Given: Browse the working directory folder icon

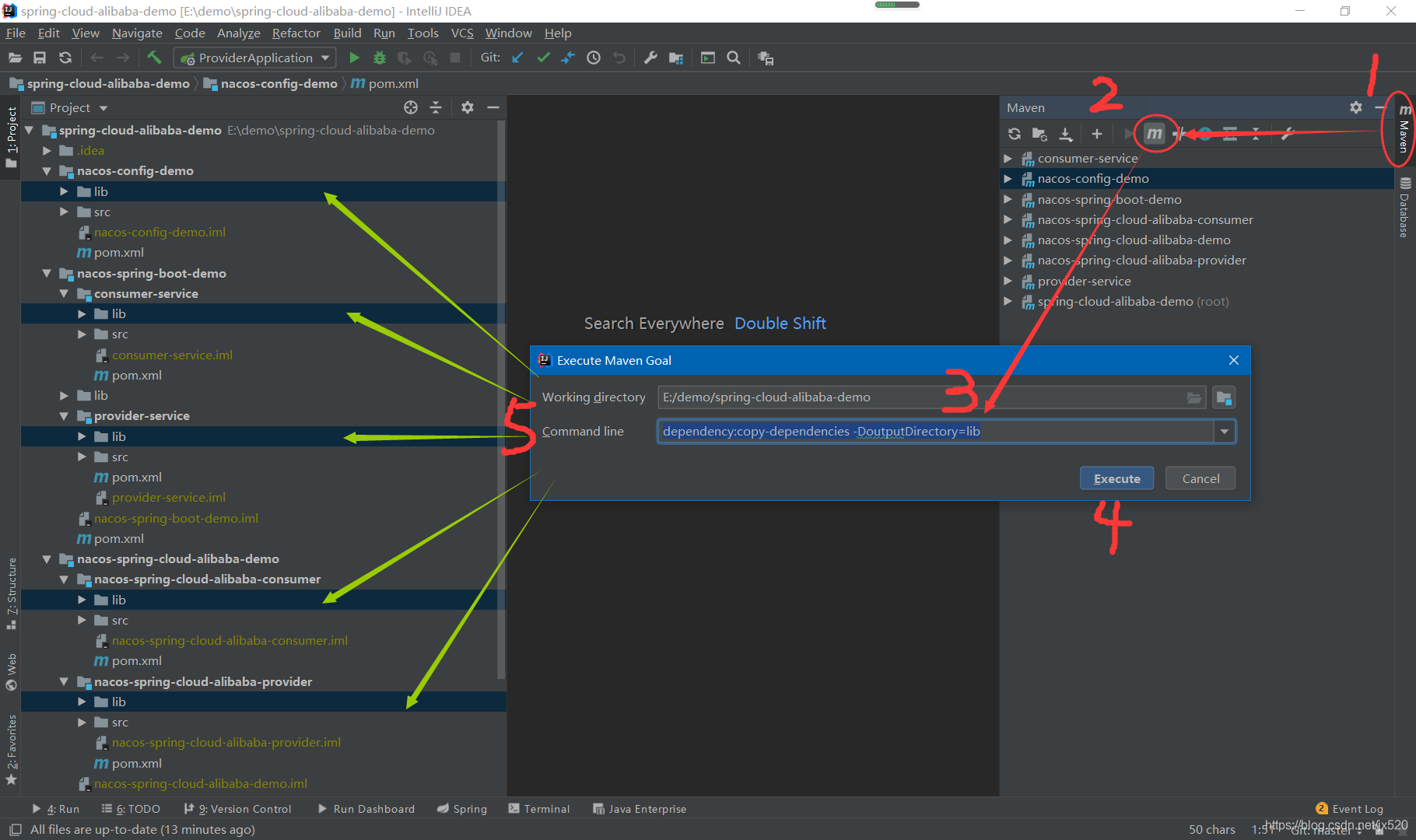Looking at the screenshot, I should pos(1194,397).
